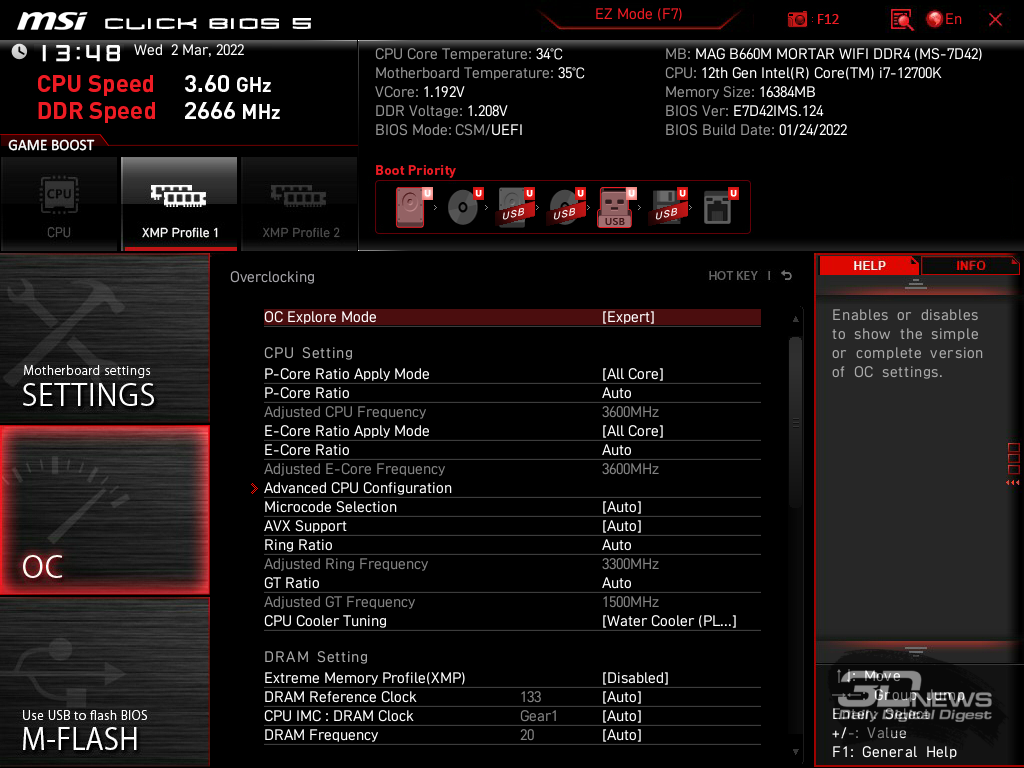Select the P-Core Ratio Auto field
The image size is (1024, 768).
[512, 393]
